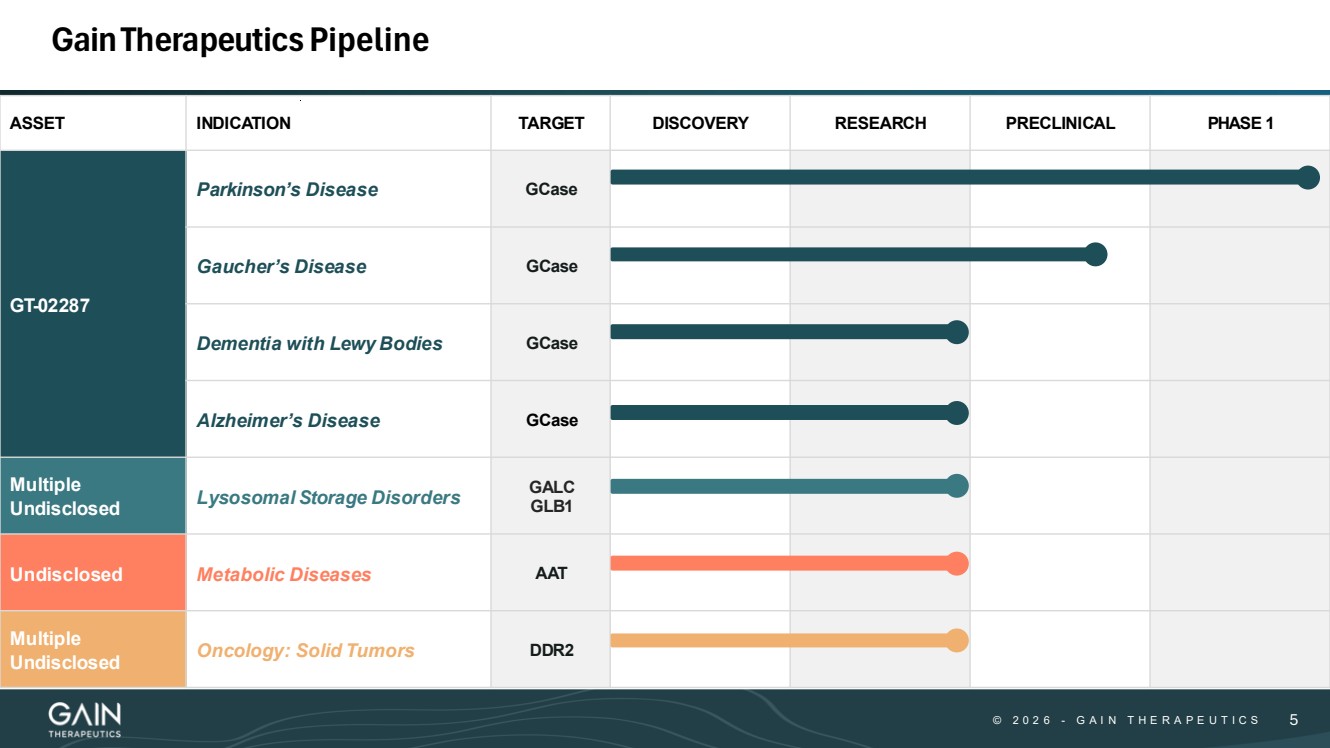Click the DISCOVERY column header
1330x748 pixels.
[700, 123]
